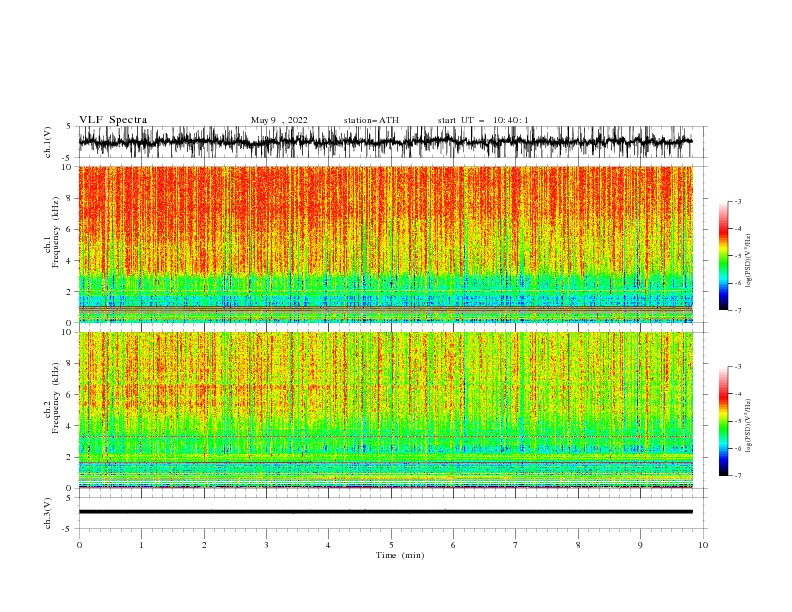Click the ch.1 spectrogram colorbar
This screenshot has height=612, width=792.
click(723, 256)
